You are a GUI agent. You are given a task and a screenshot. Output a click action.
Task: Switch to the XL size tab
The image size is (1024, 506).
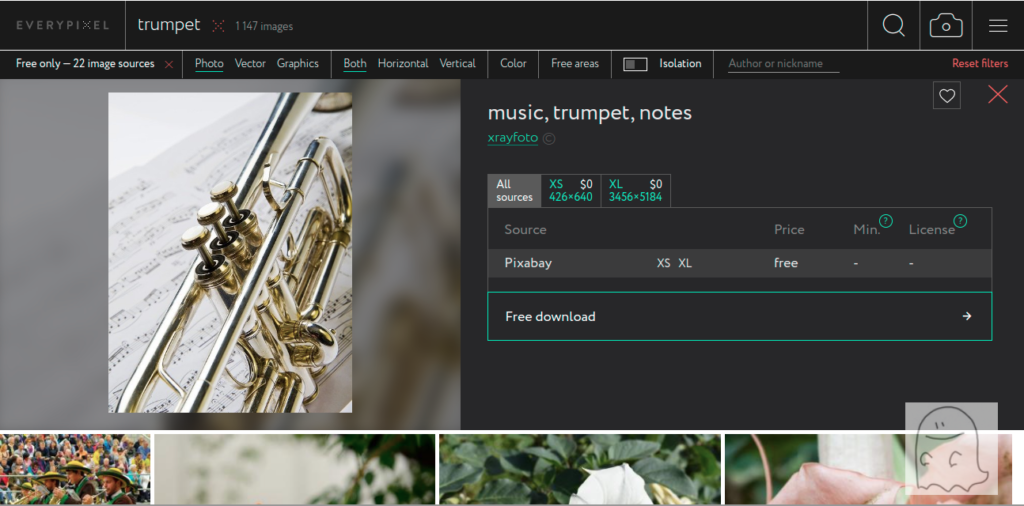coord(635,190)
